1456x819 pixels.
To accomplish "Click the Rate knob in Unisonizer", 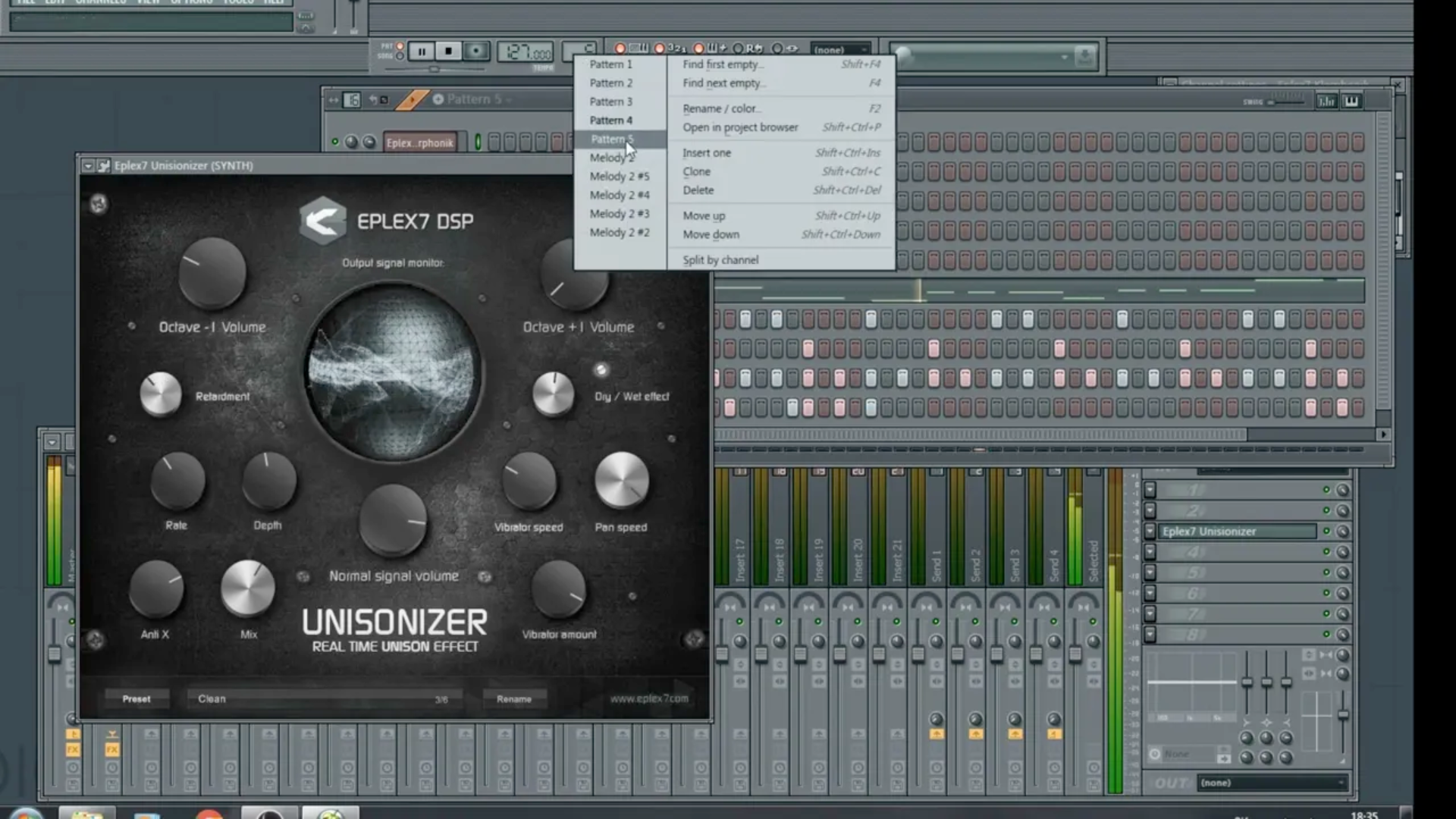I will [x=177, y=482].
